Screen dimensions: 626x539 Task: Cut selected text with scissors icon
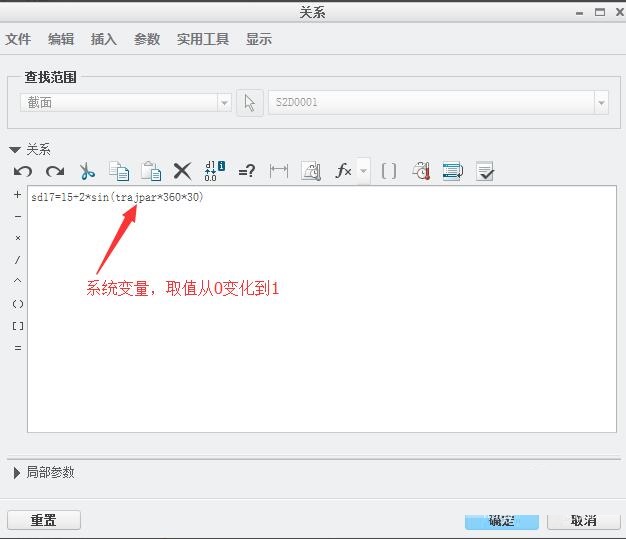coord(87,172)
